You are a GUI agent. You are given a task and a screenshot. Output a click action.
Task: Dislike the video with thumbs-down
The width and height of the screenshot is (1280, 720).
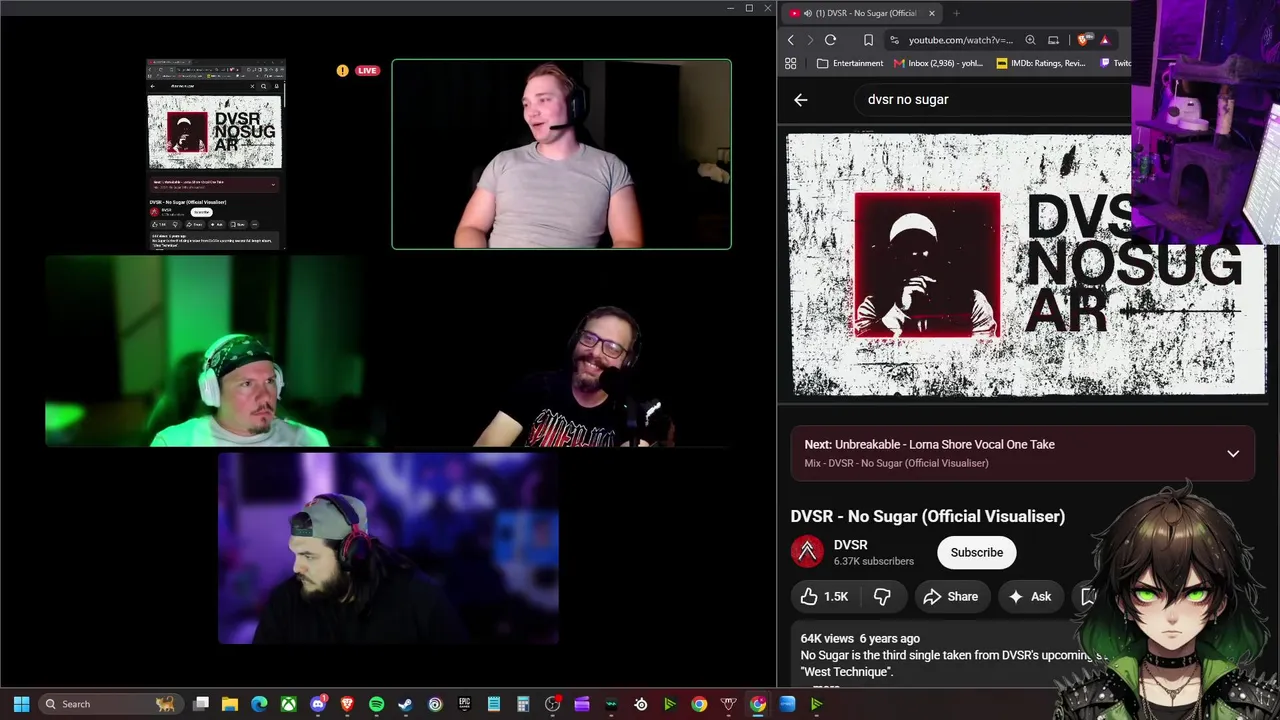pyautogui.click(x=882, y=597)
